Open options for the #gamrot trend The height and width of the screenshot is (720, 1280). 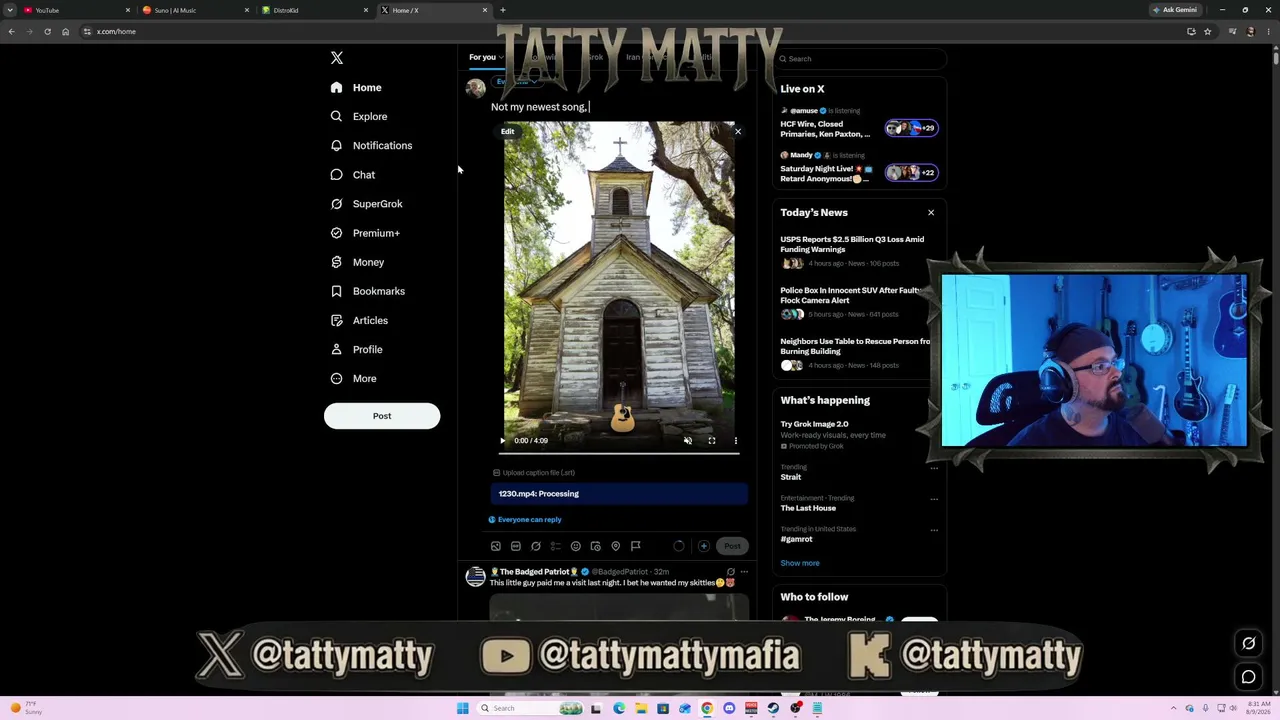tap(934, 530)
